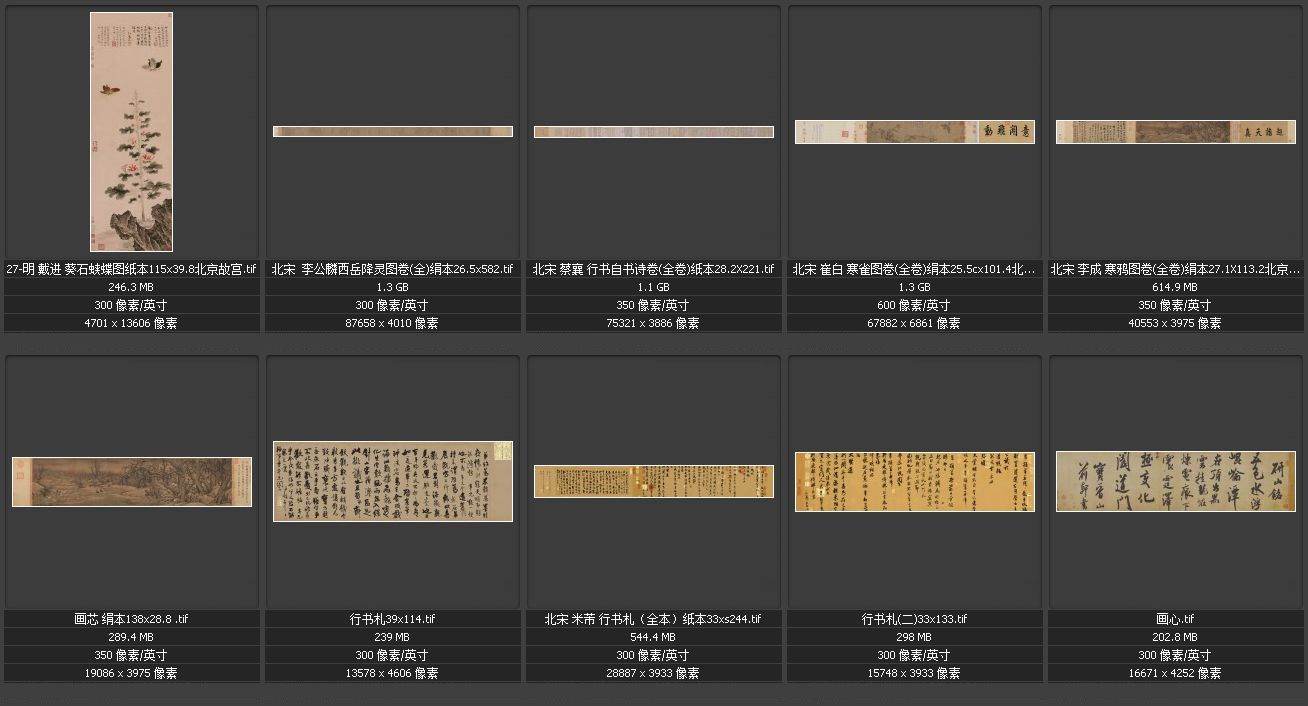Click the 米芾 行书札 全本 thumbnail image
This screenshot has width=1308, height=706.
(x=653, y=481)
